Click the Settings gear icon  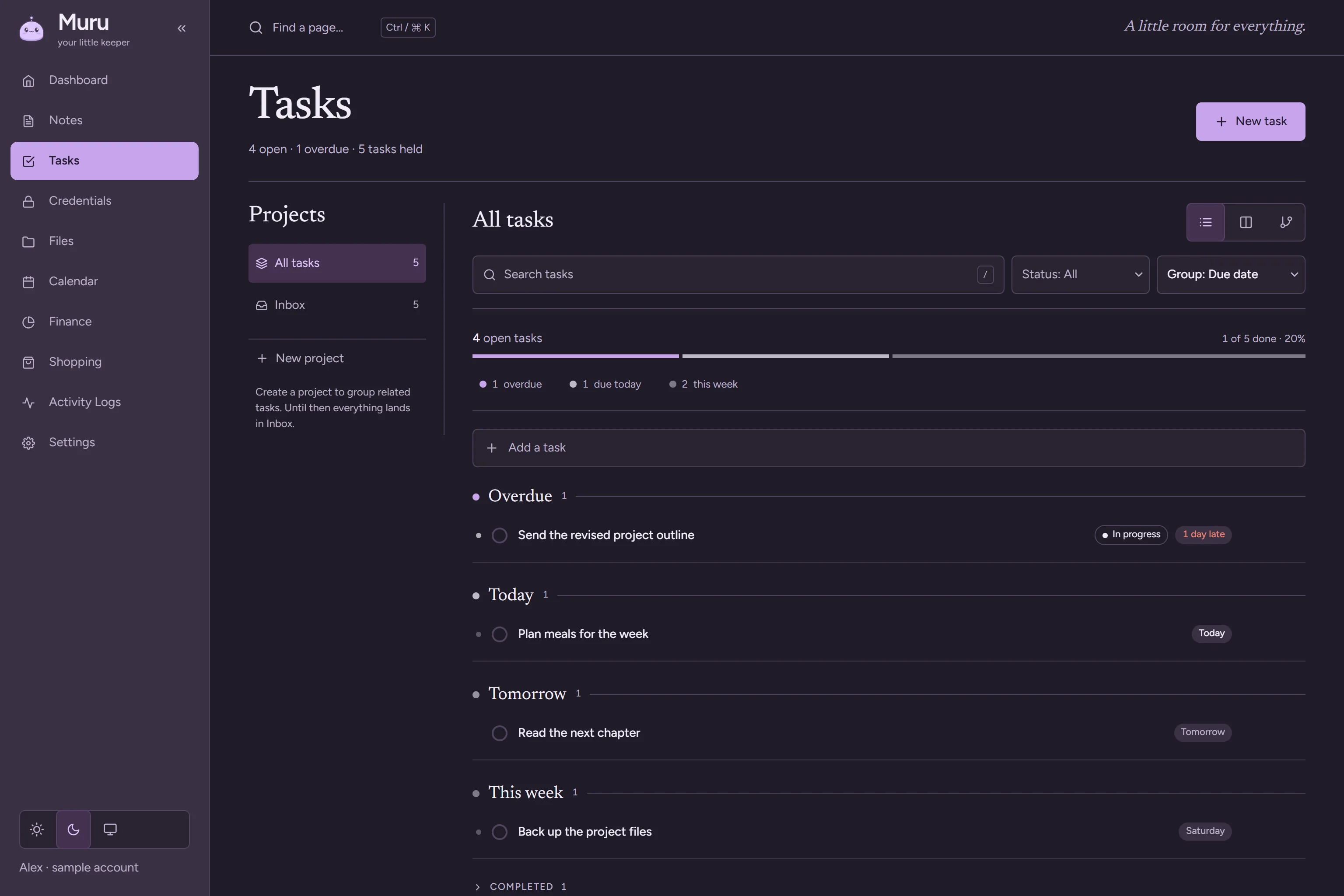pyautogui.click(x=28, y=443)
